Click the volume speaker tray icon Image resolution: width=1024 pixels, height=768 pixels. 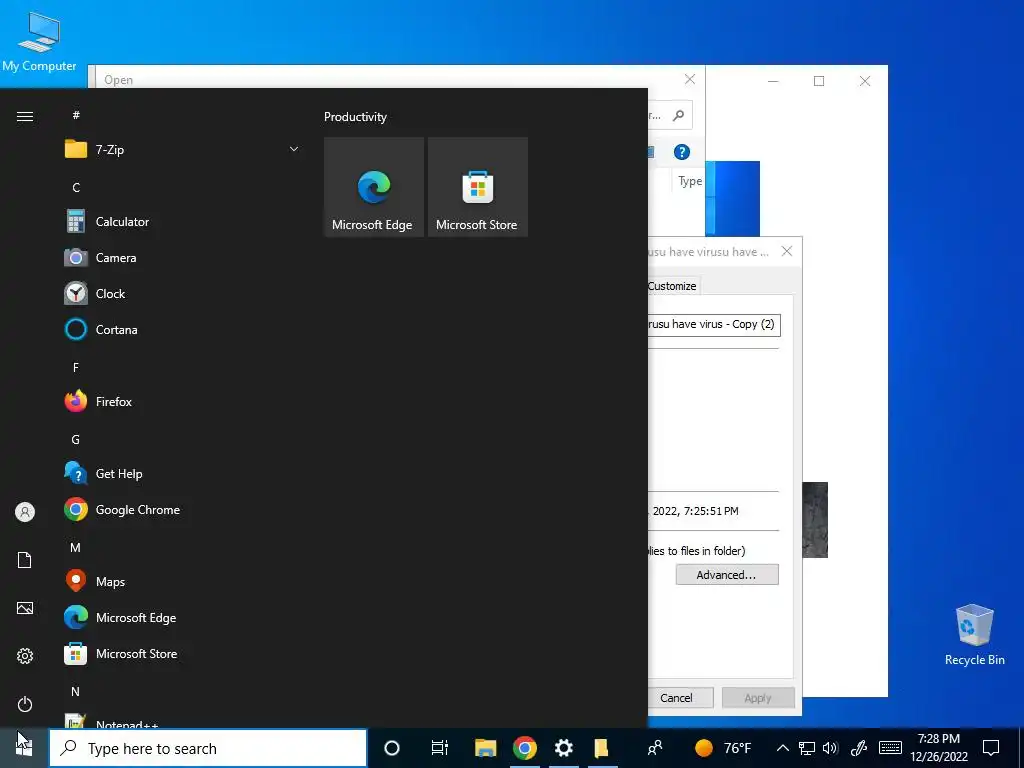tap(830, 748)
